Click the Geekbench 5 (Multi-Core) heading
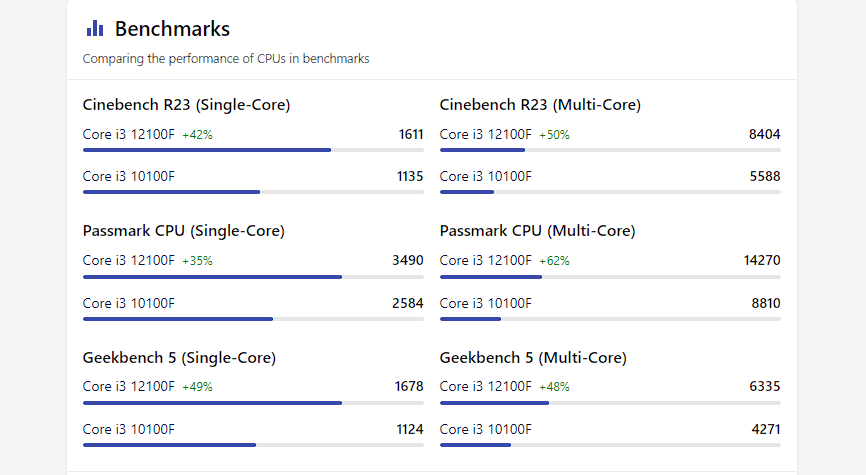This screenshot has width=866, height=475. pos(533,358)
